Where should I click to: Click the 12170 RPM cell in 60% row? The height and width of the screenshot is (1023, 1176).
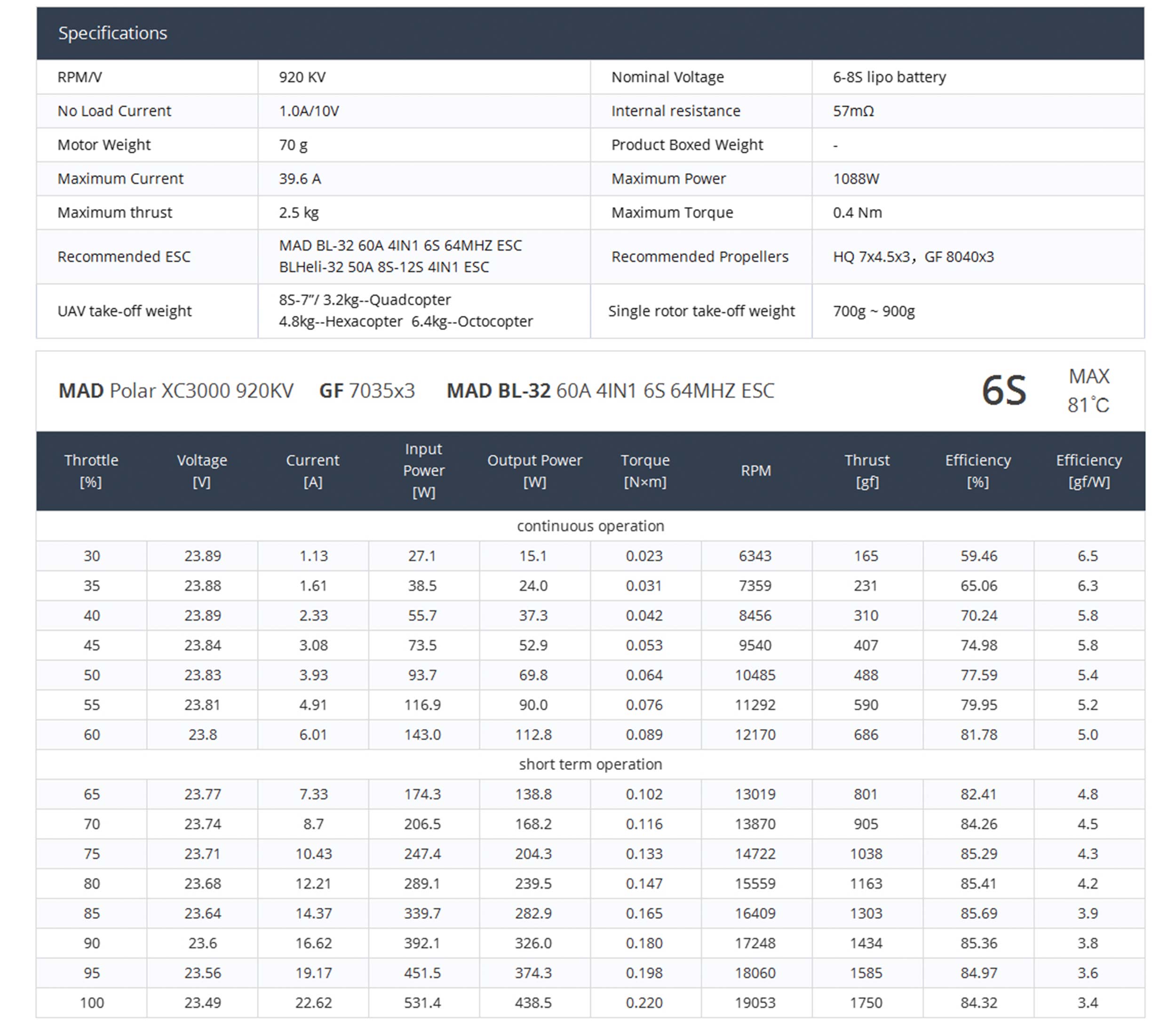[x=755, y=735]
